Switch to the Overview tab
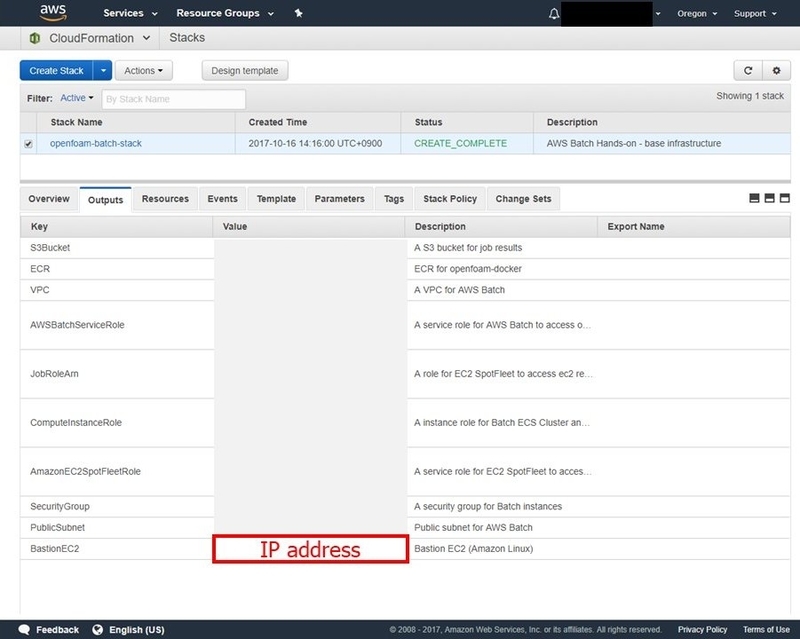The width and height of the screenshot is (800, 639). [x=49, y=199]
